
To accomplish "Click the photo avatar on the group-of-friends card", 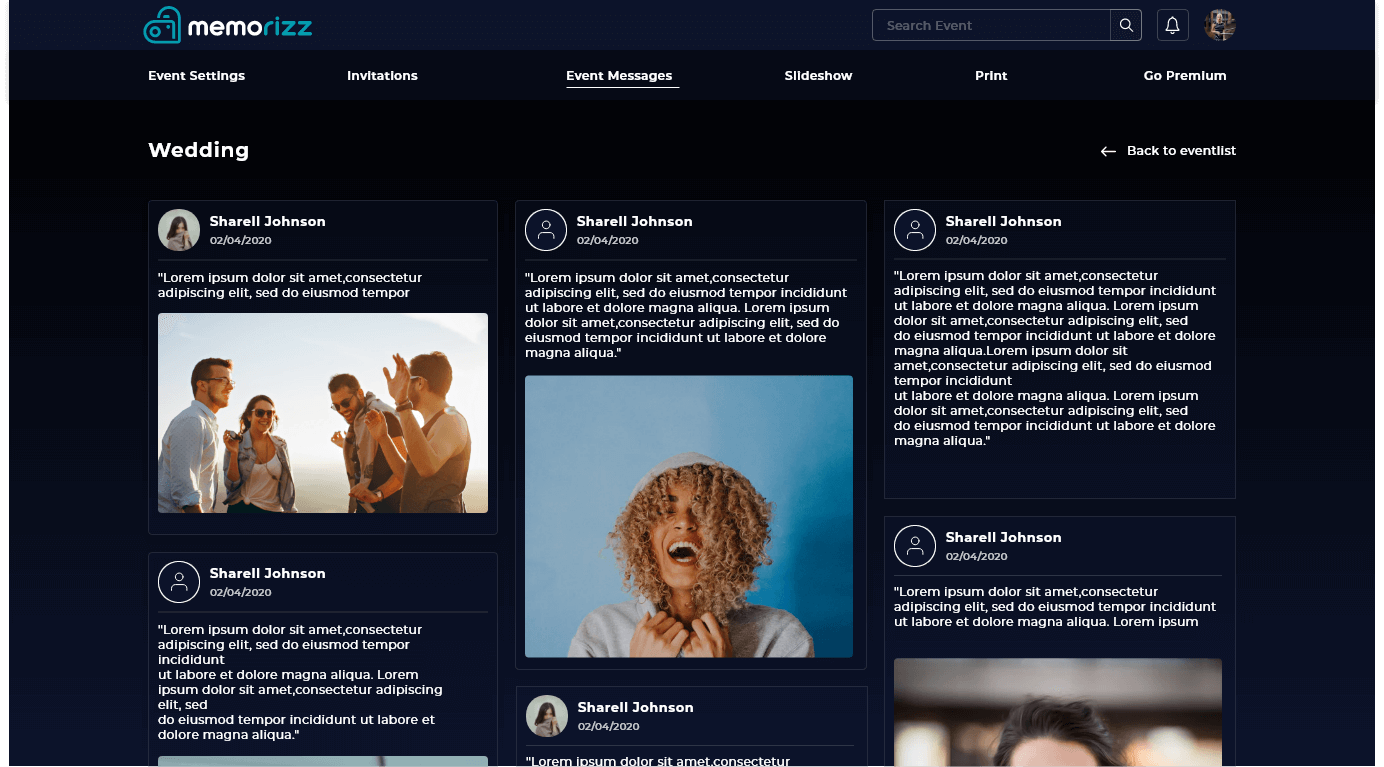I will [x=179, y=230].
